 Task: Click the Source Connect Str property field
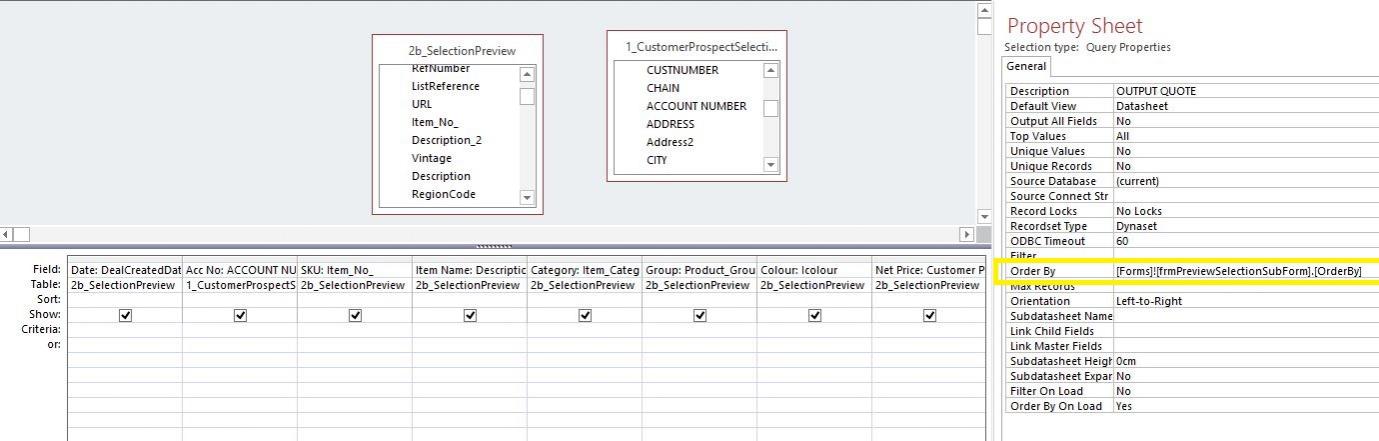[1246, 196]
